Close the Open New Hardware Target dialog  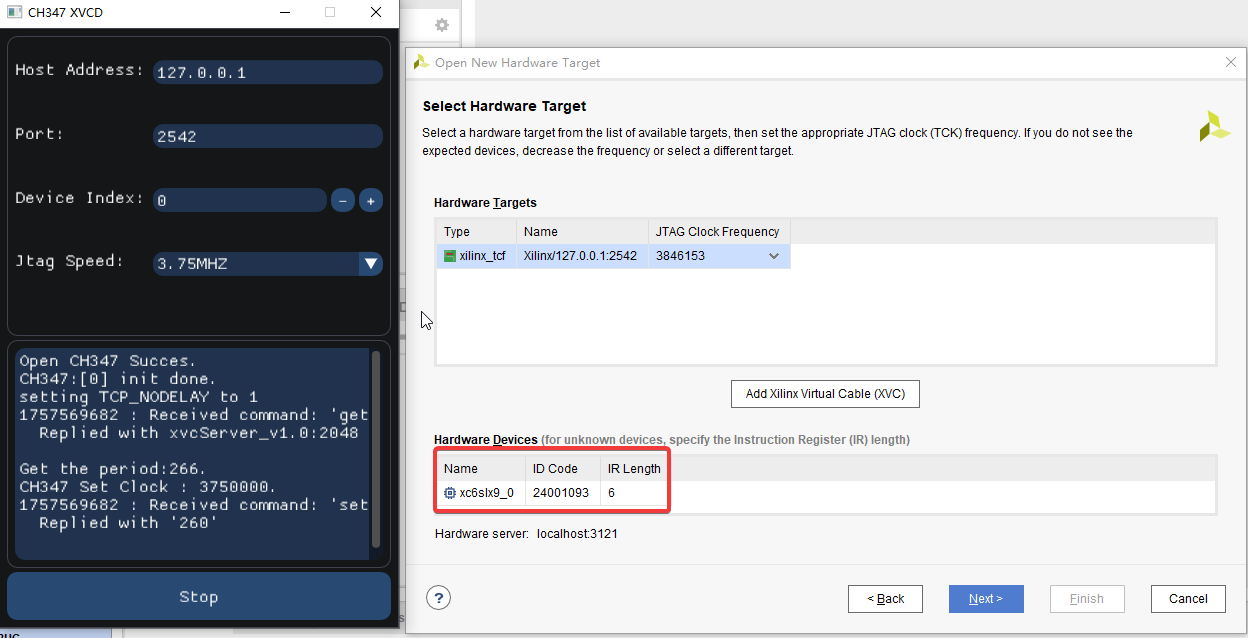point(1231,62)
